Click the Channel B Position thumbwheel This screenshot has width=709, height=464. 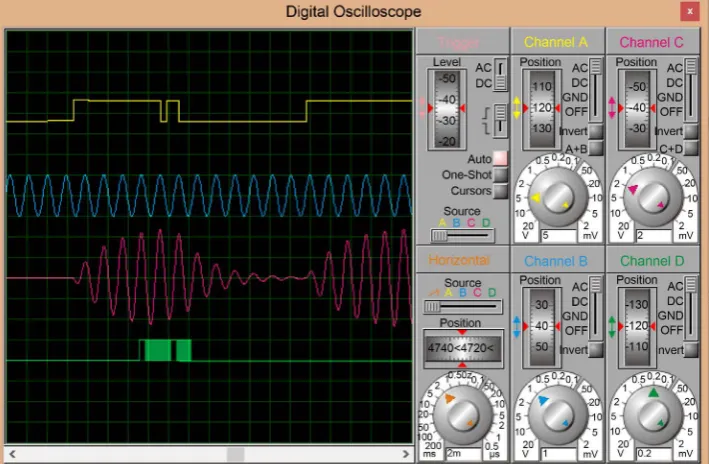pos(541,327)
